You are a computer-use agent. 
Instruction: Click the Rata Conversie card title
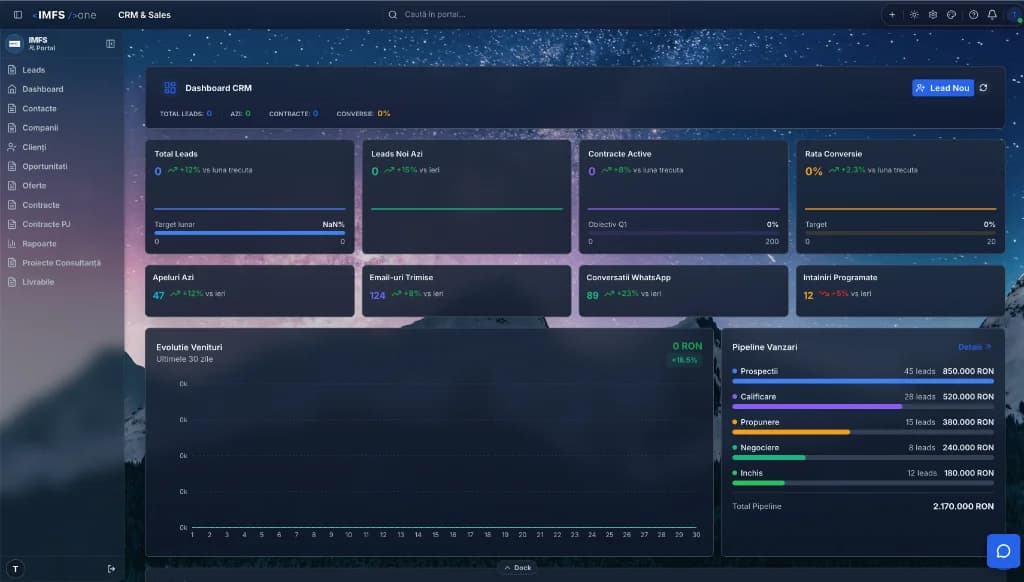[x=833, y=154]
